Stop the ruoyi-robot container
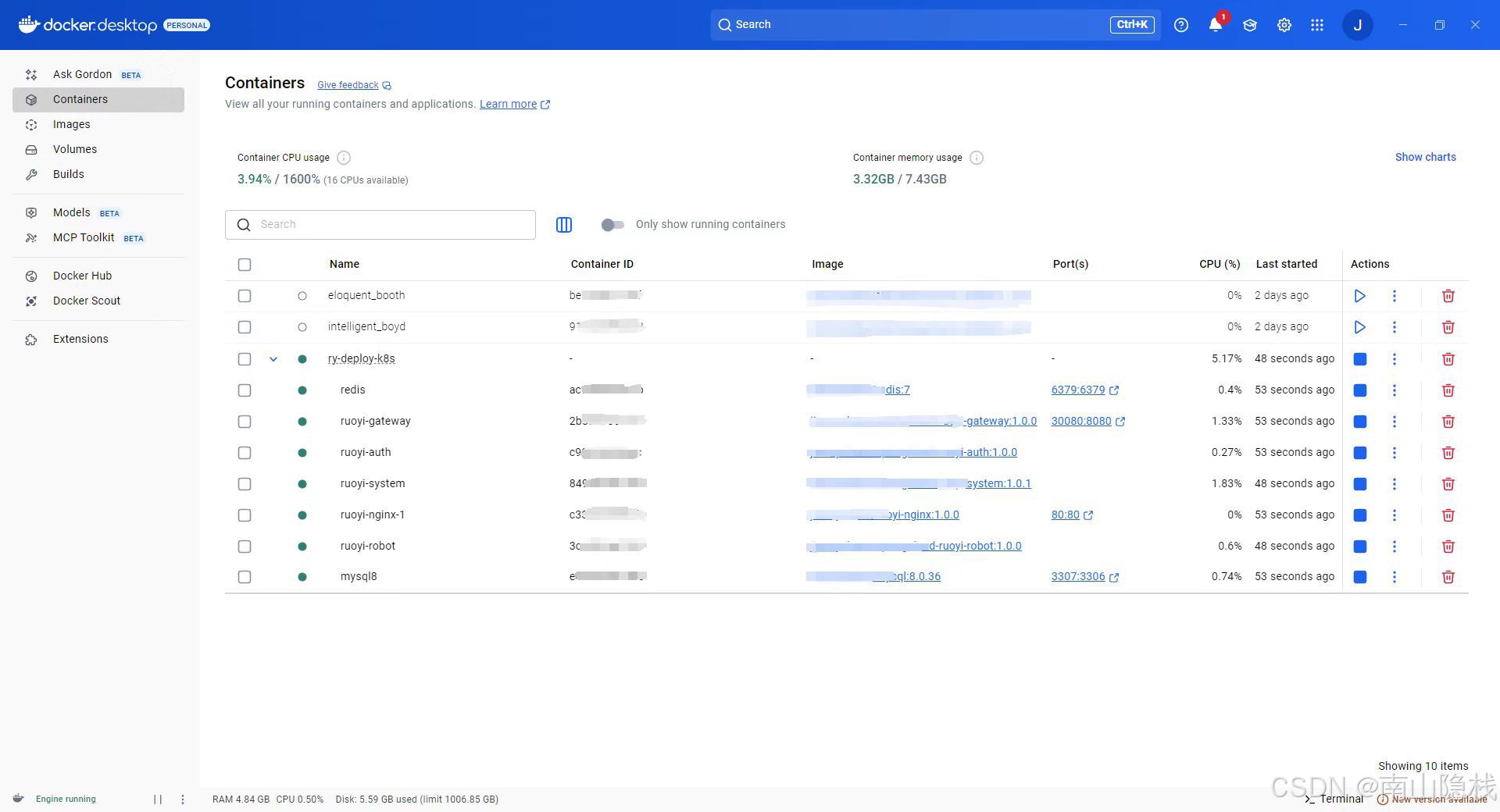1500x812 pixels. coord(1359,547)
